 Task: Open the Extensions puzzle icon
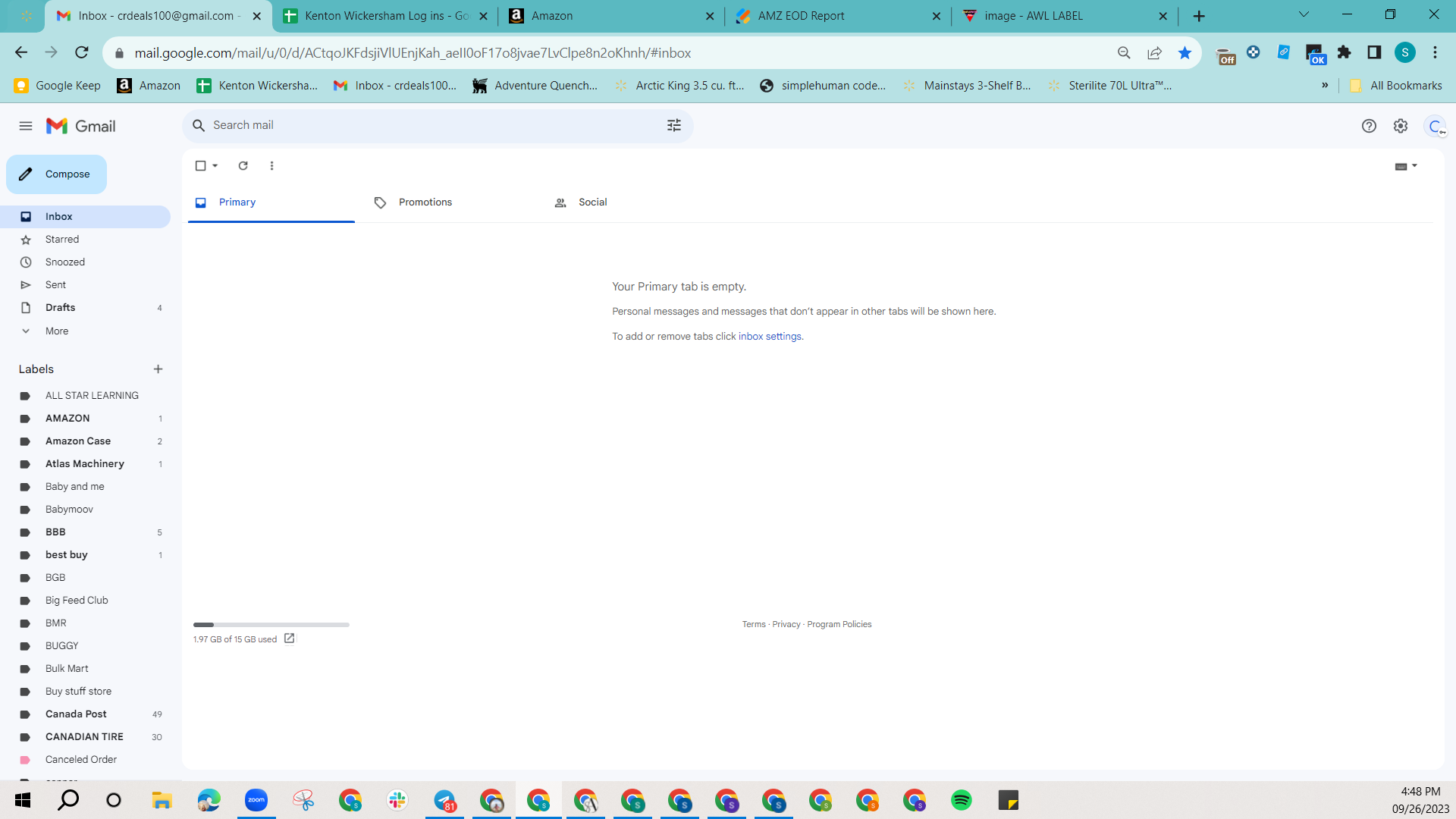tap(1345, 52)
